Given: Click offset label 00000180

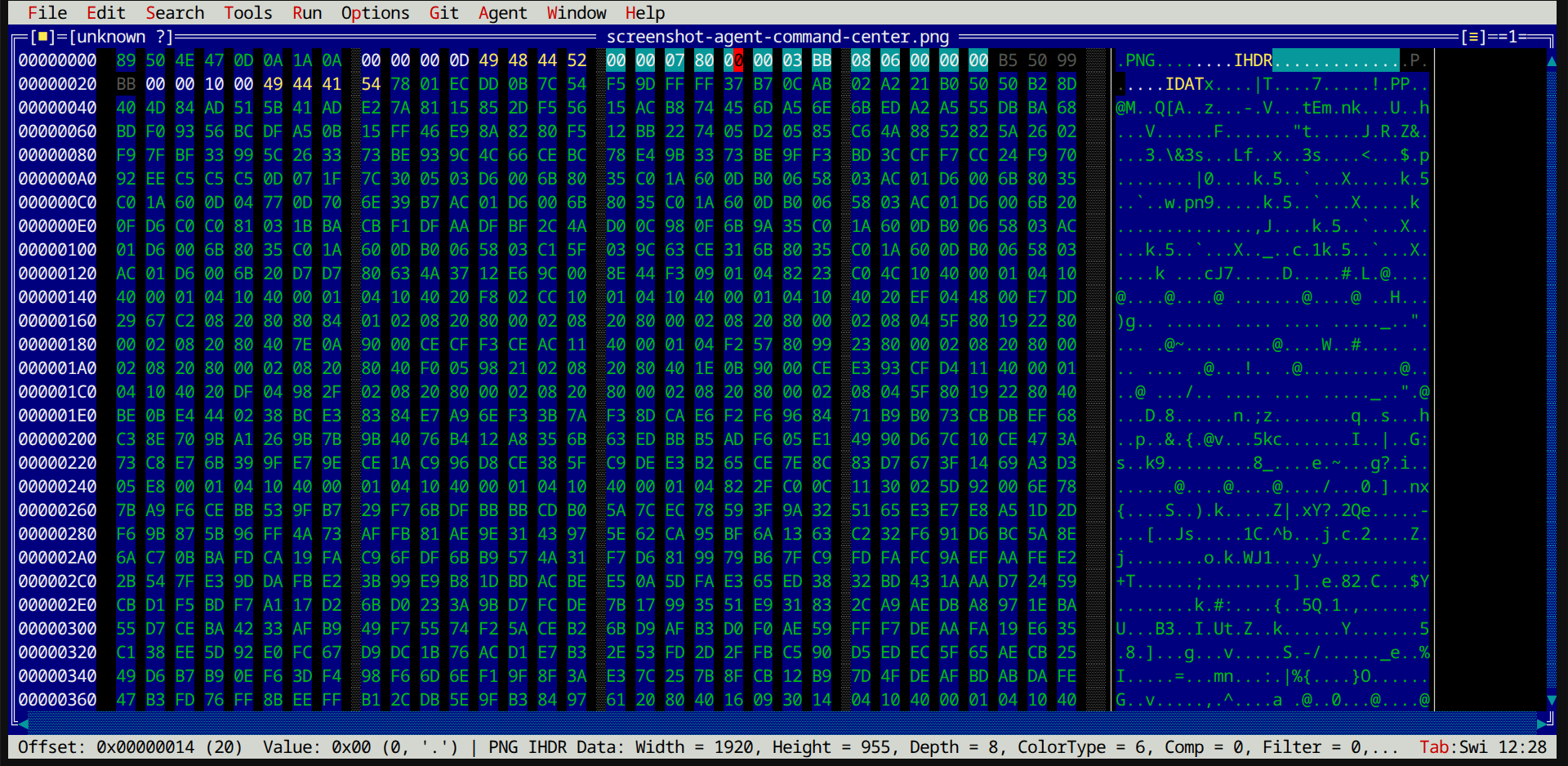Looking at the screenshot, I should pyautogui.click(x=57, y=345).
